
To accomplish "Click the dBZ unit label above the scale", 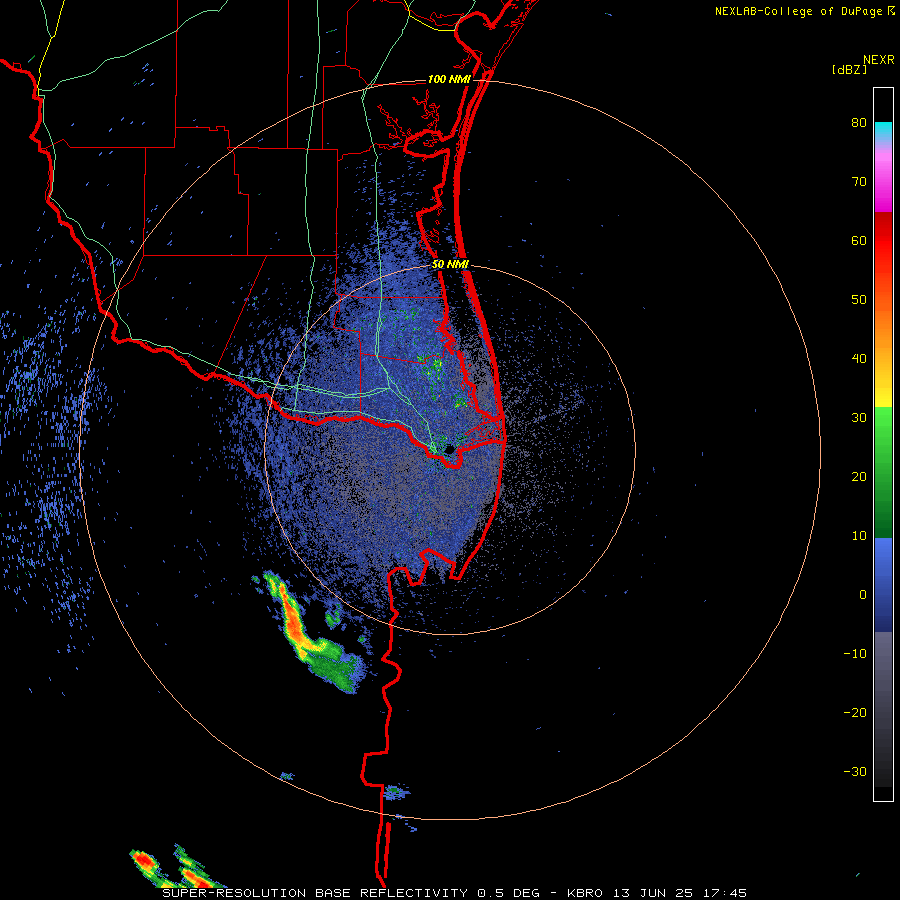I will [x=849, y=69].
